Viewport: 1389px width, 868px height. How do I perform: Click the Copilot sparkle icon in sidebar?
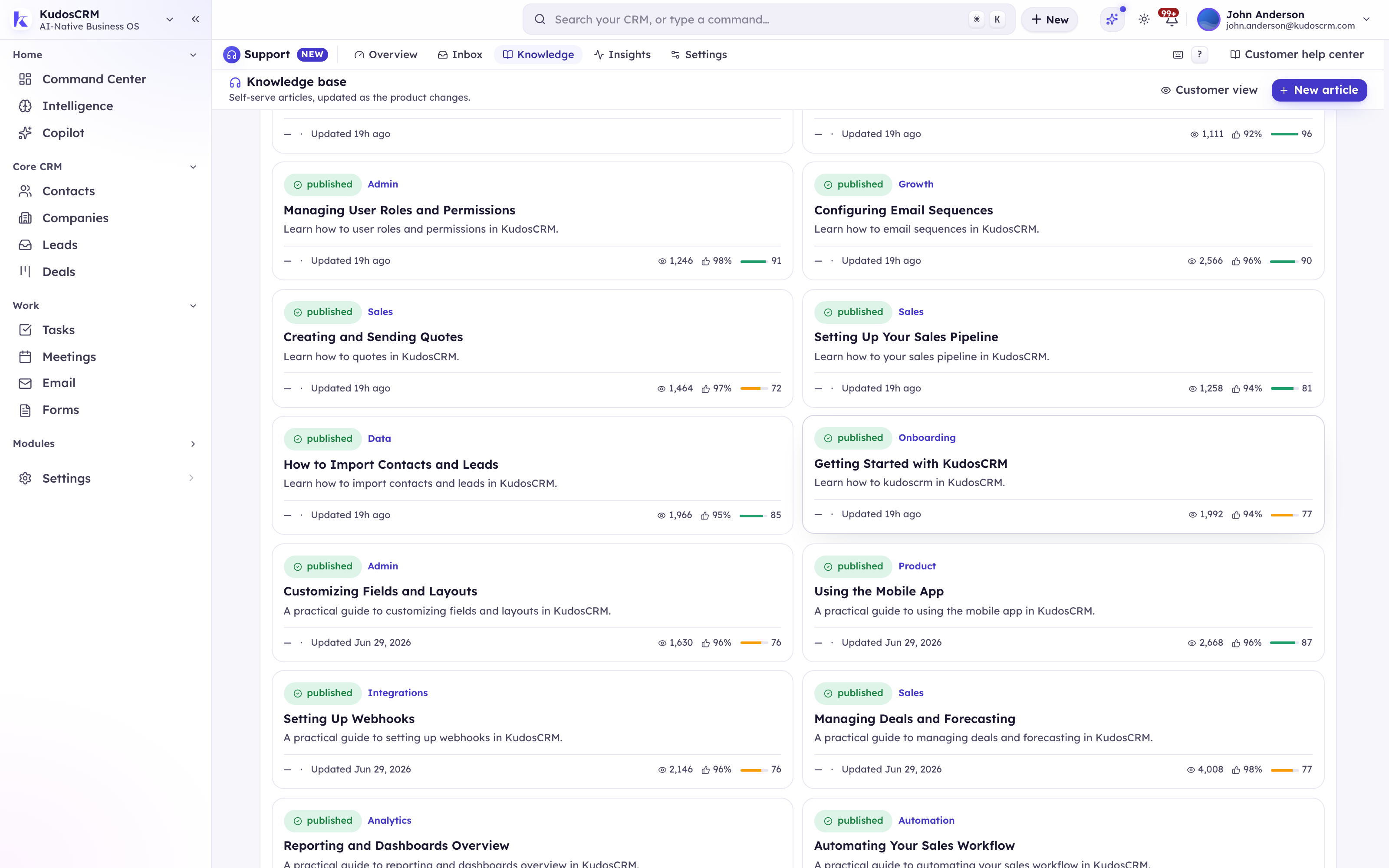coord(25,133)
